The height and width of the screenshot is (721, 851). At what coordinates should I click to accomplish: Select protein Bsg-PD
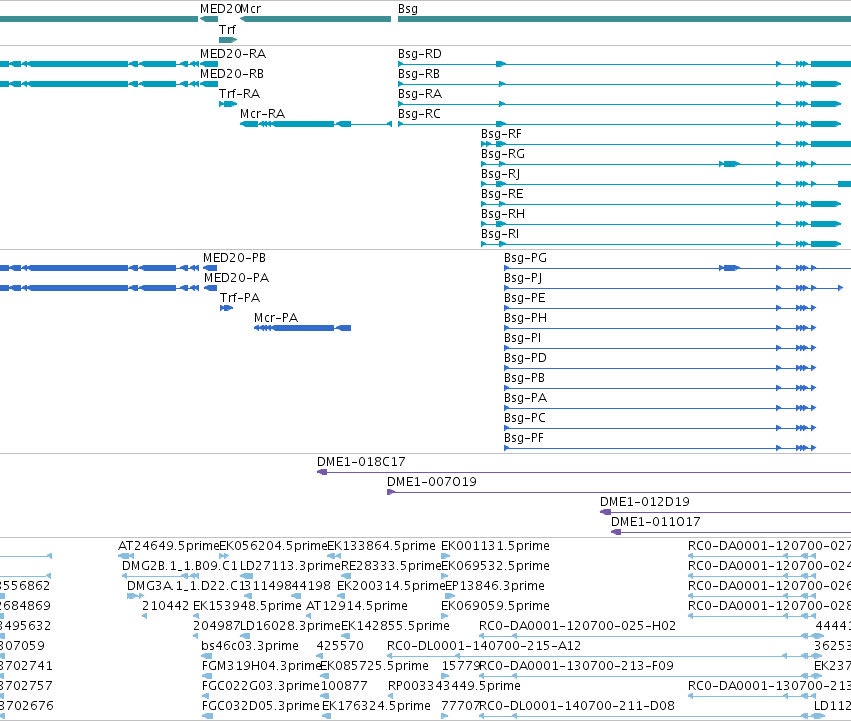525,358
